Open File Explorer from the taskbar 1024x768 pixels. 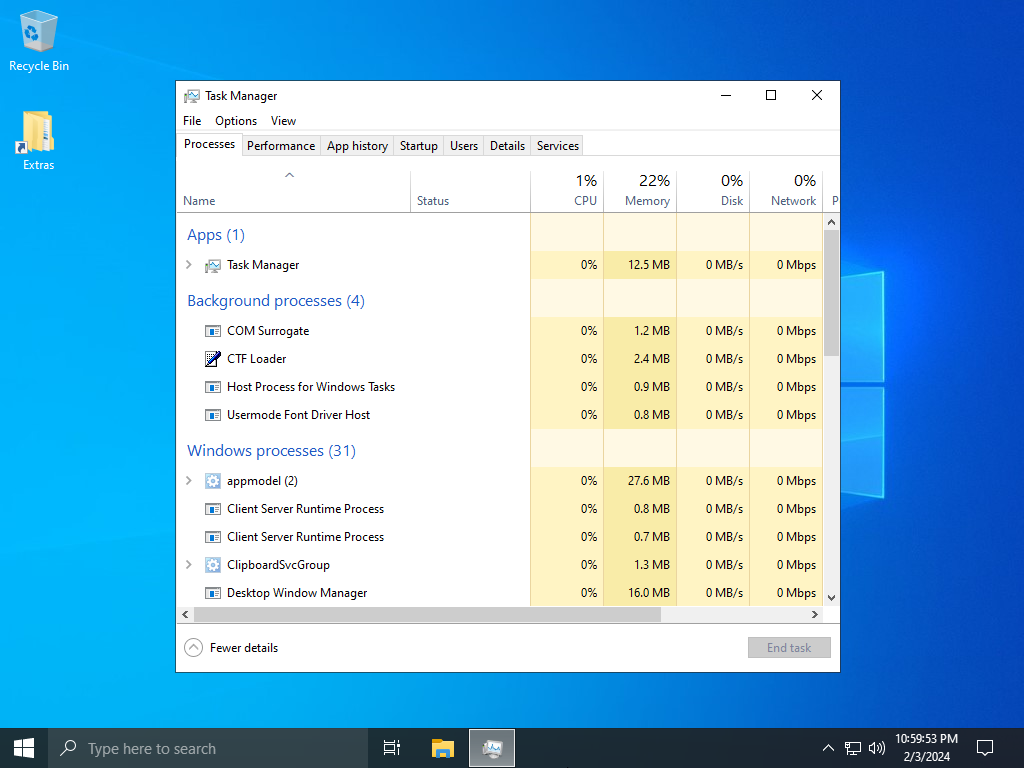[442, 748]
